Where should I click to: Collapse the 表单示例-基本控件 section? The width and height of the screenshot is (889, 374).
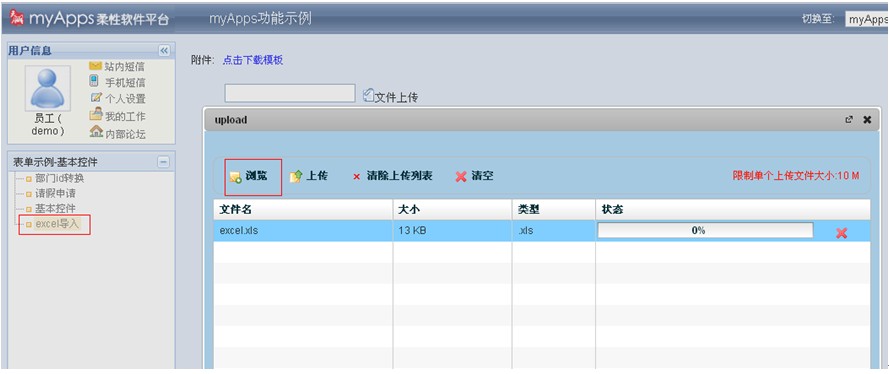[163, 162]
